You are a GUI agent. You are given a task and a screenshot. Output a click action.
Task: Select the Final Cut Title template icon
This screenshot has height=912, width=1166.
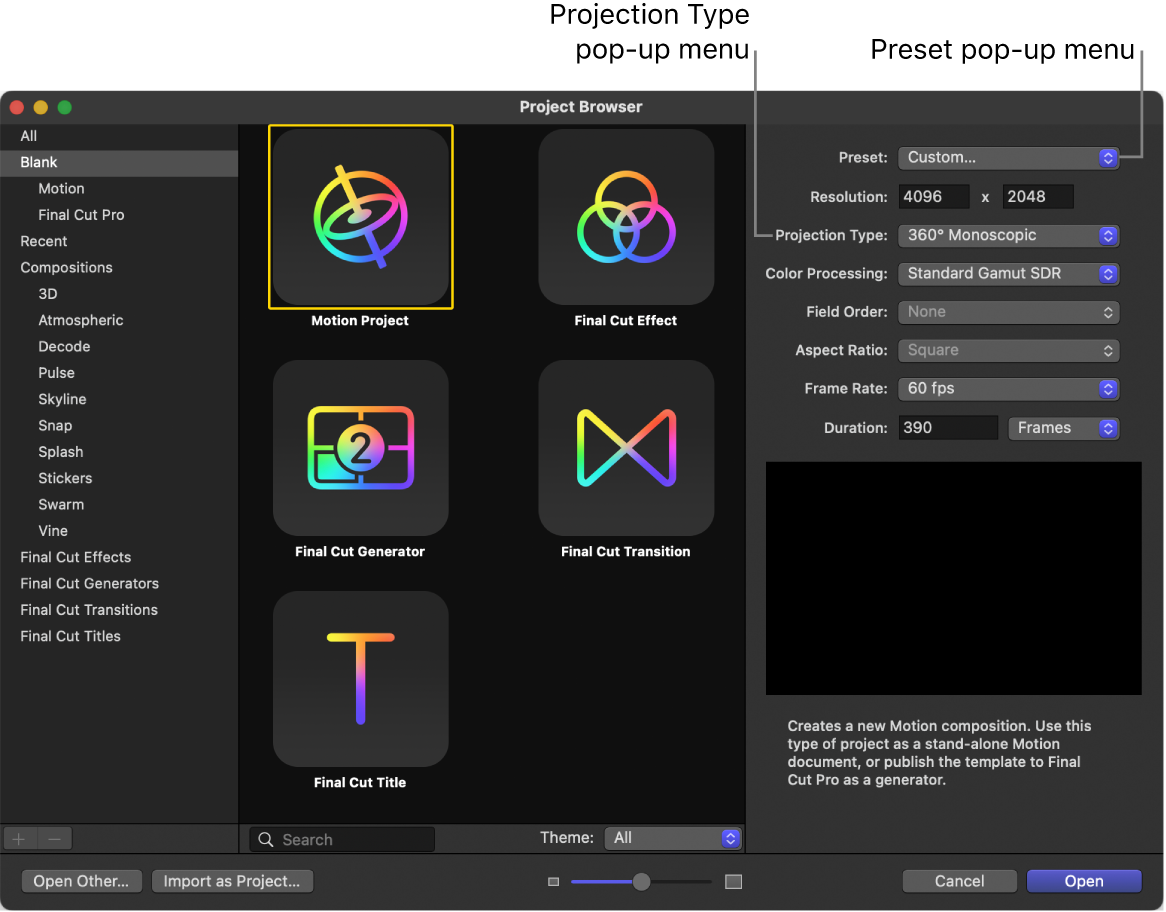tap(360, 678)
